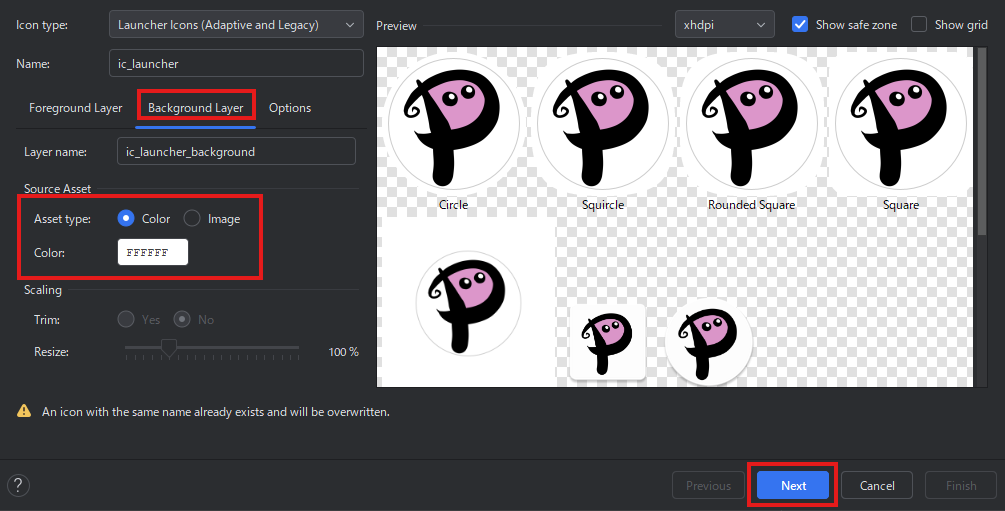Select the Image asset type radio

tap(192, 219)
